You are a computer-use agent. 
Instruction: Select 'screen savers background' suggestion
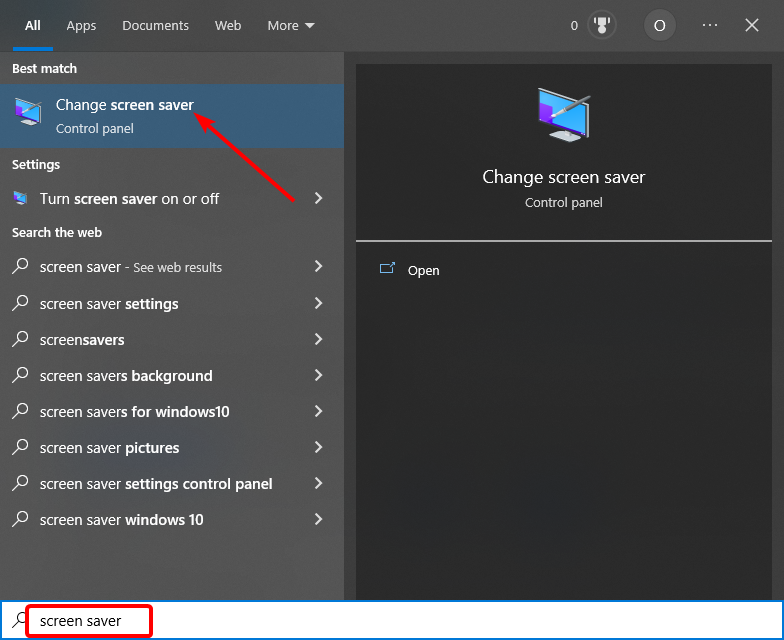(172, 375)
